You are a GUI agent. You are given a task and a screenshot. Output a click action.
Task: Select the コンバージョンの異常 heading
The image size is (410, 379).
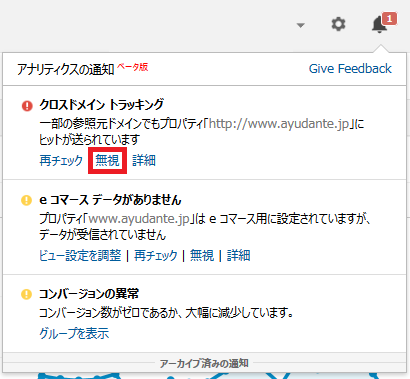[89, 294]
